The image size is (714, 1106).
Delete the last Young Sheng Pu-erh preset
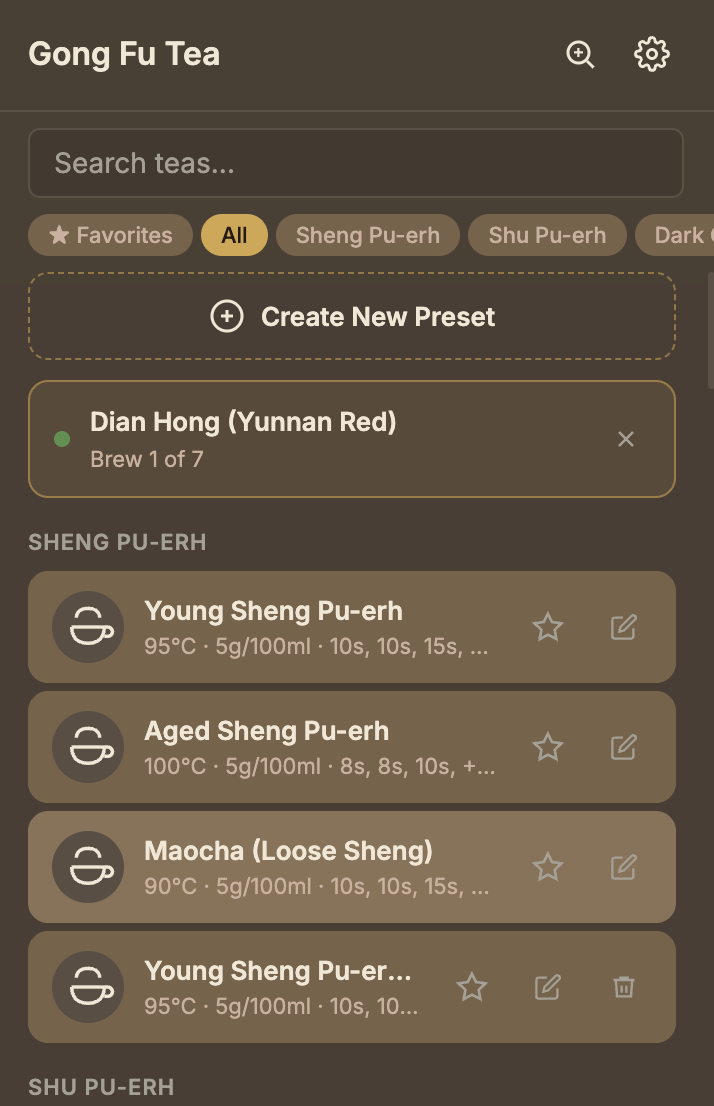click(x=624, y=987)
